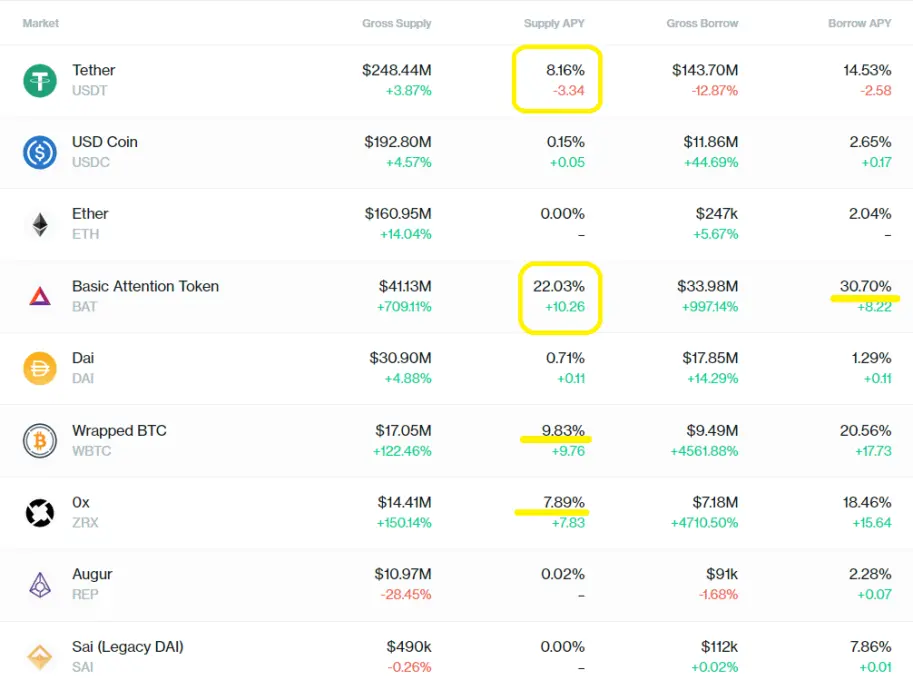Click the Dai orange coin icon
The width and height of the screenshot is (913, 690).
tap(40, 369)
